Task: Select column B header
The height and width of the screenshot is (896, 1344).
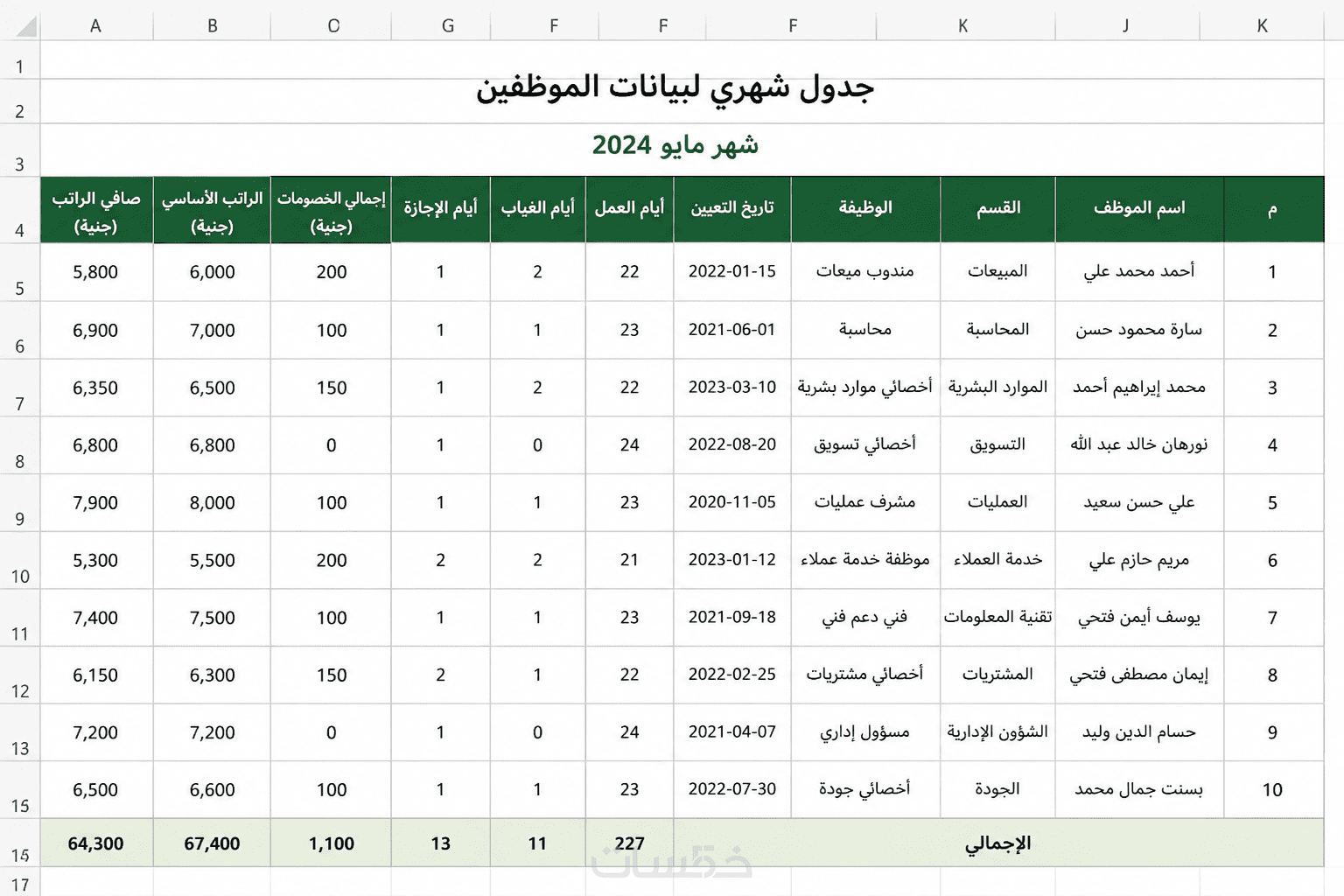Action: (212, 26)
